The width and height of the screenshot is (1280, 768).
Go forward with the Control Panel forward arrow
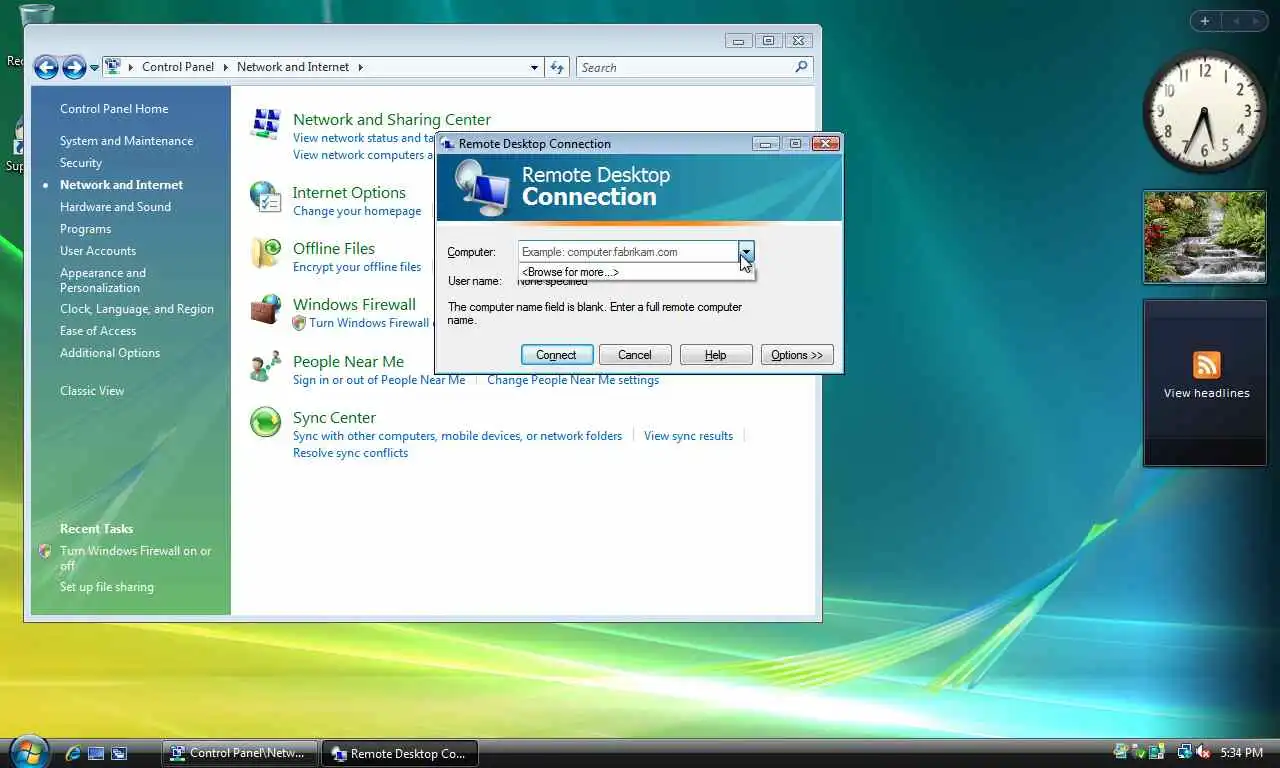[x=74, y=67]
